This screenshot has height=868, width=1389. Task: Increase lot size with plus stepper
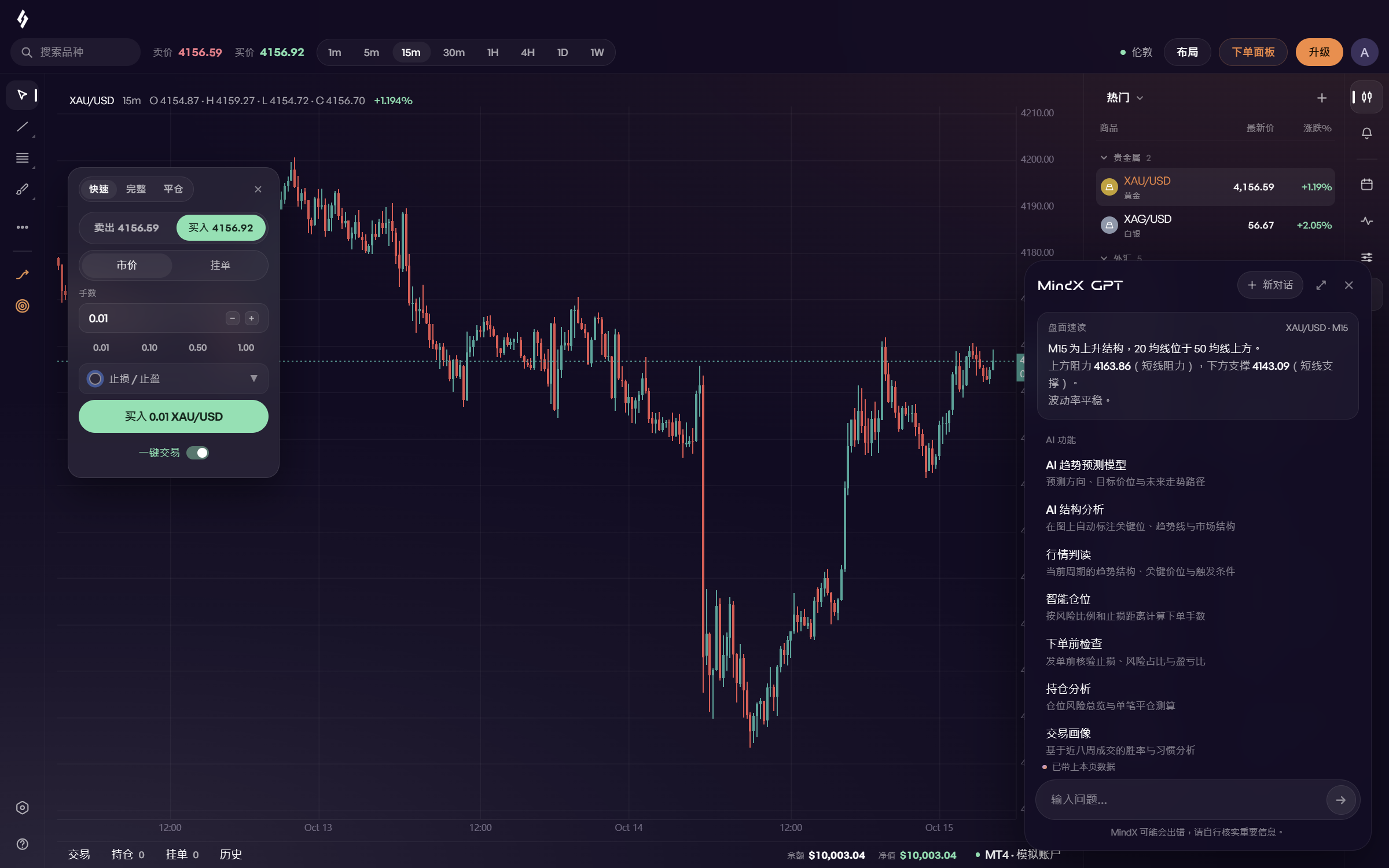tap(251, 318)
